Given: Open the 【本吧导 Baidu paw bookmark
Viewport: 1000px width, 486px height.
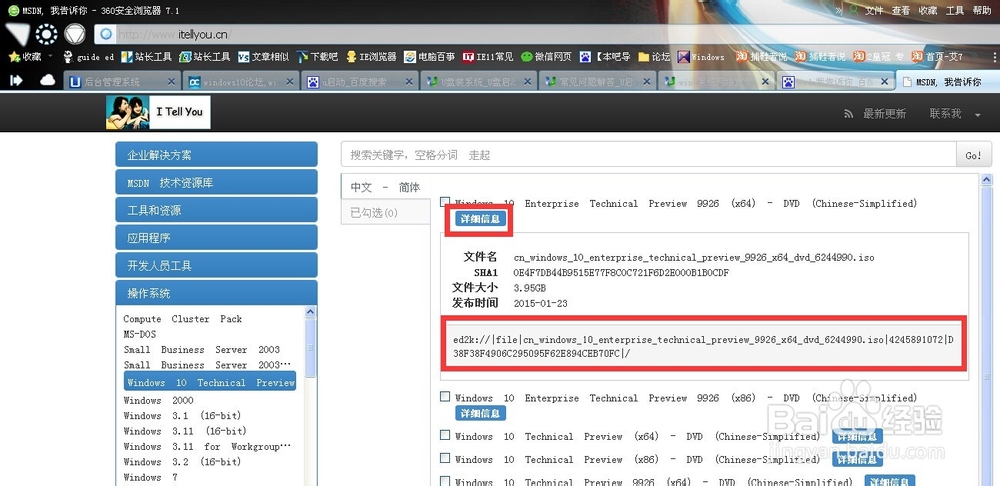Looking at the screenshot, I should click(605, 57).
